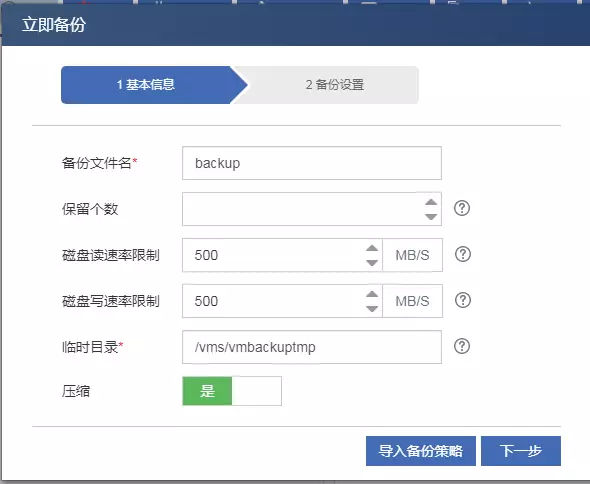590x484 pixels.
Task: Open help icon for 临时目录
Action: point(462,346)
